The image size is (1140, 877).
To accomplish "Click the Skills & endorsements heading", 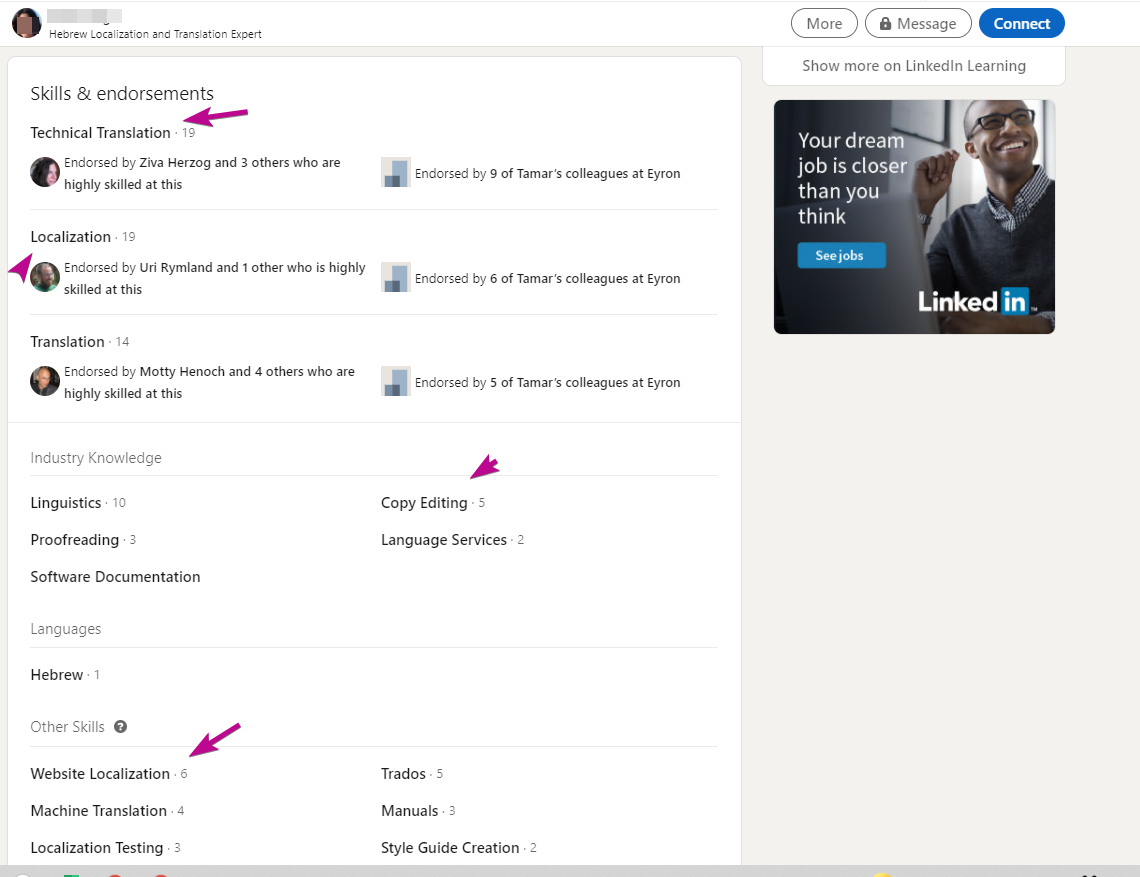I will click(122, 94).
